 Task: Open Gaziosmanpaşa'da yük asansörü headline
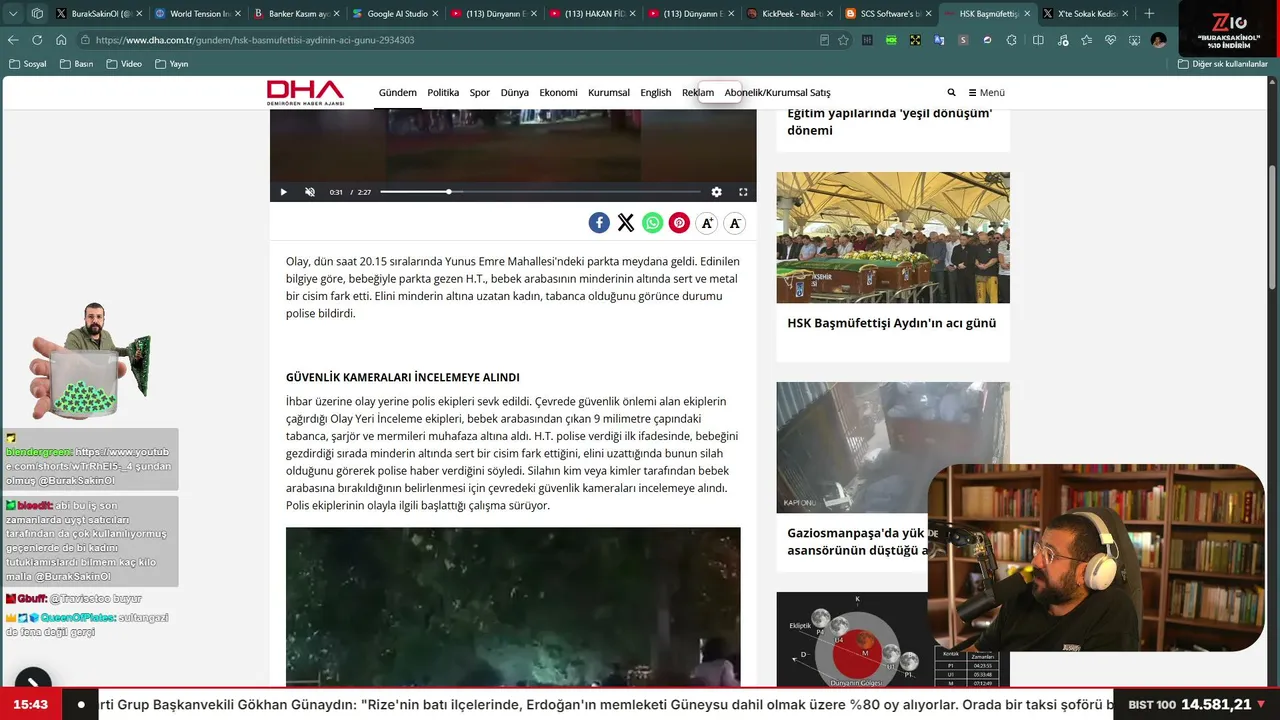pyautogui.click(x=857, y=541)
